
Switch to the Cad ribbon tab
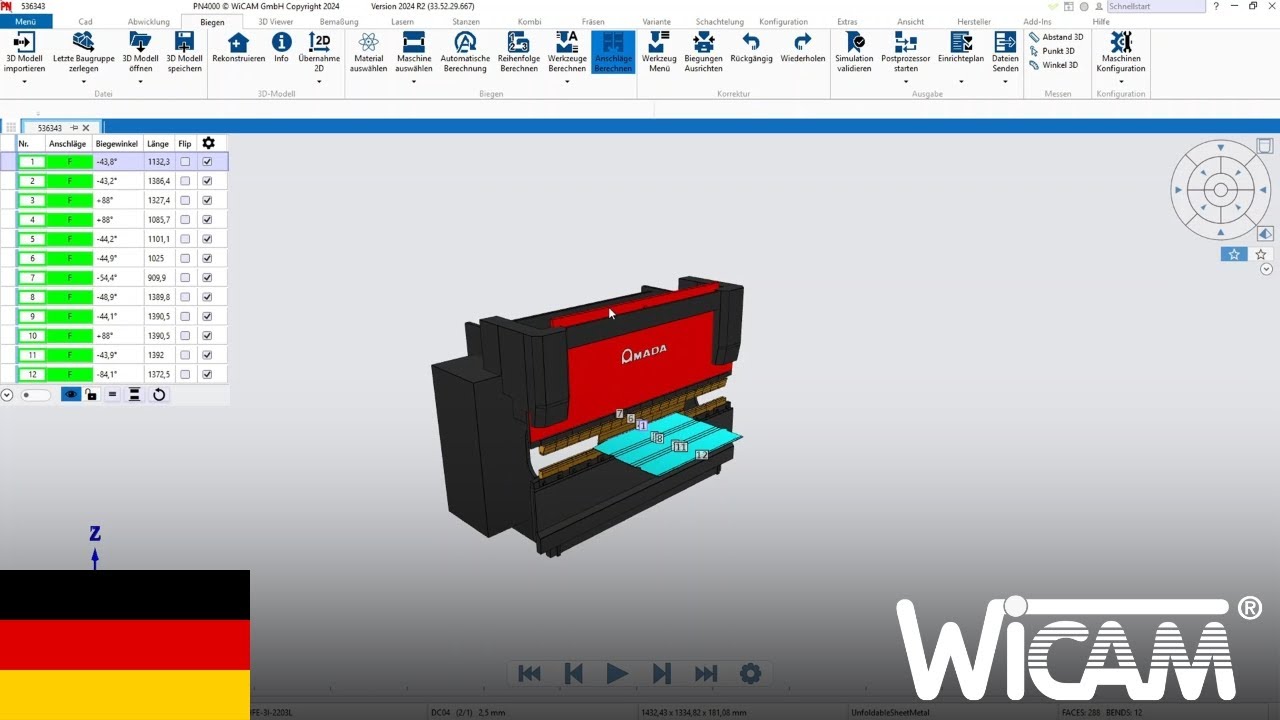tap(85, 21)
